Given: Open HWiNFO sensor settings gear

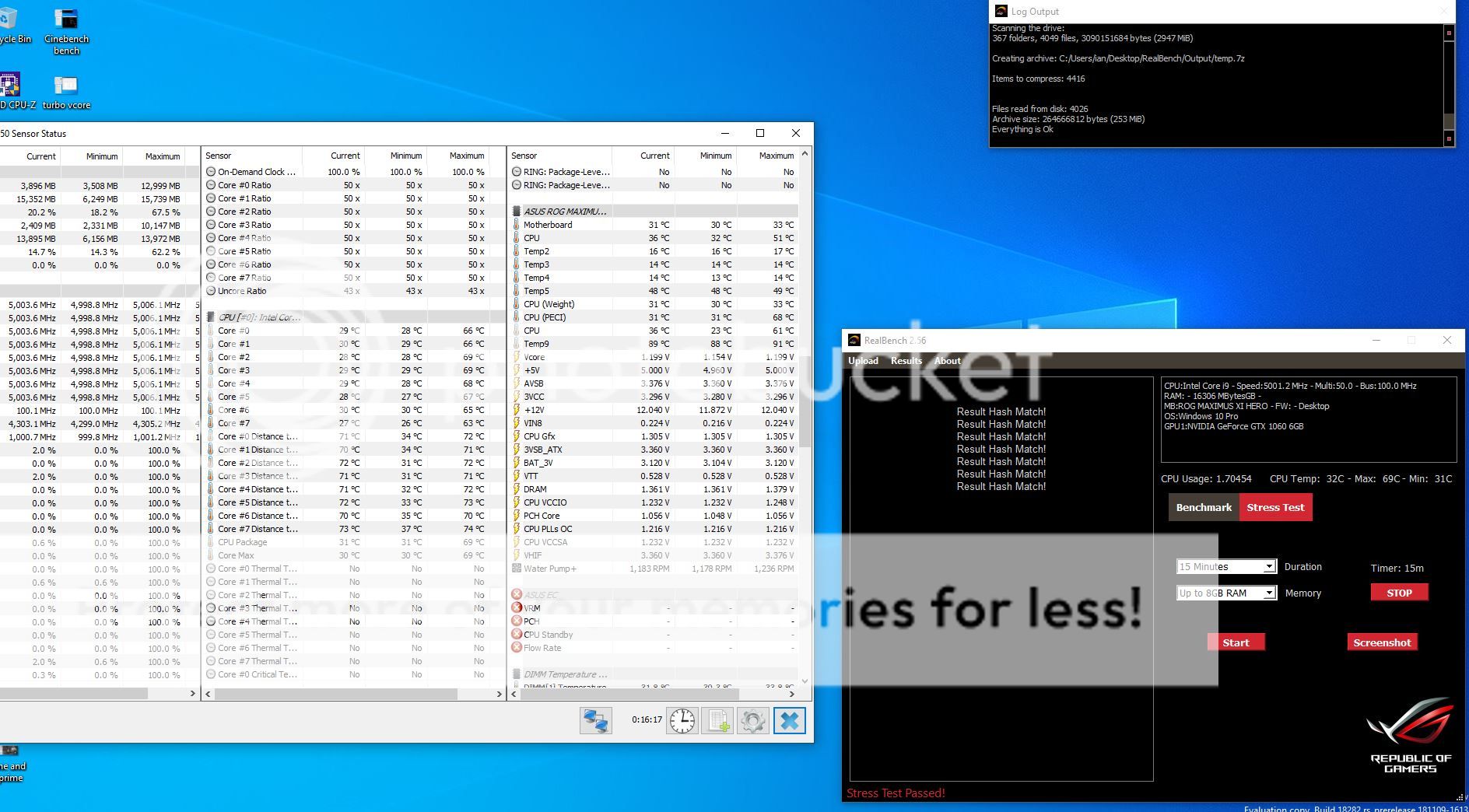Looking at the screenshot, I should coord(752,721).
